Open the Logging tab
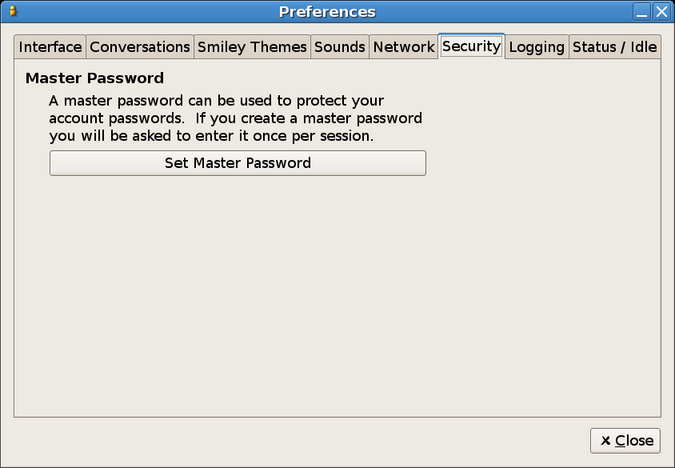Image resolution: width=675 pixels, height=468 pixels. [537, 47]
